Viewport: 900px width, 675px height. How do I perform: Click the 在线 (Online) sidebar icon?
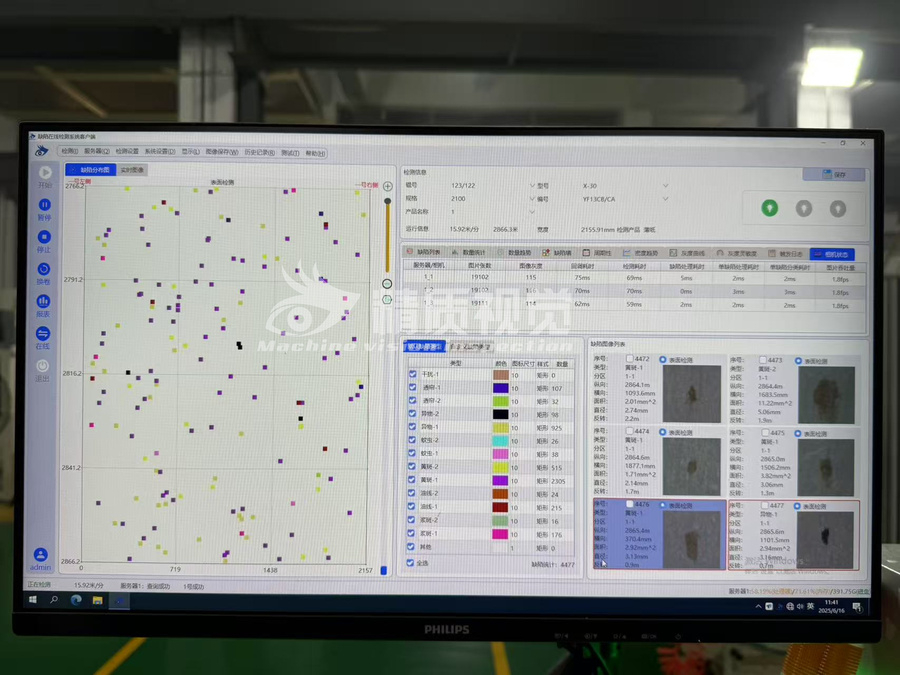[43, 334]
